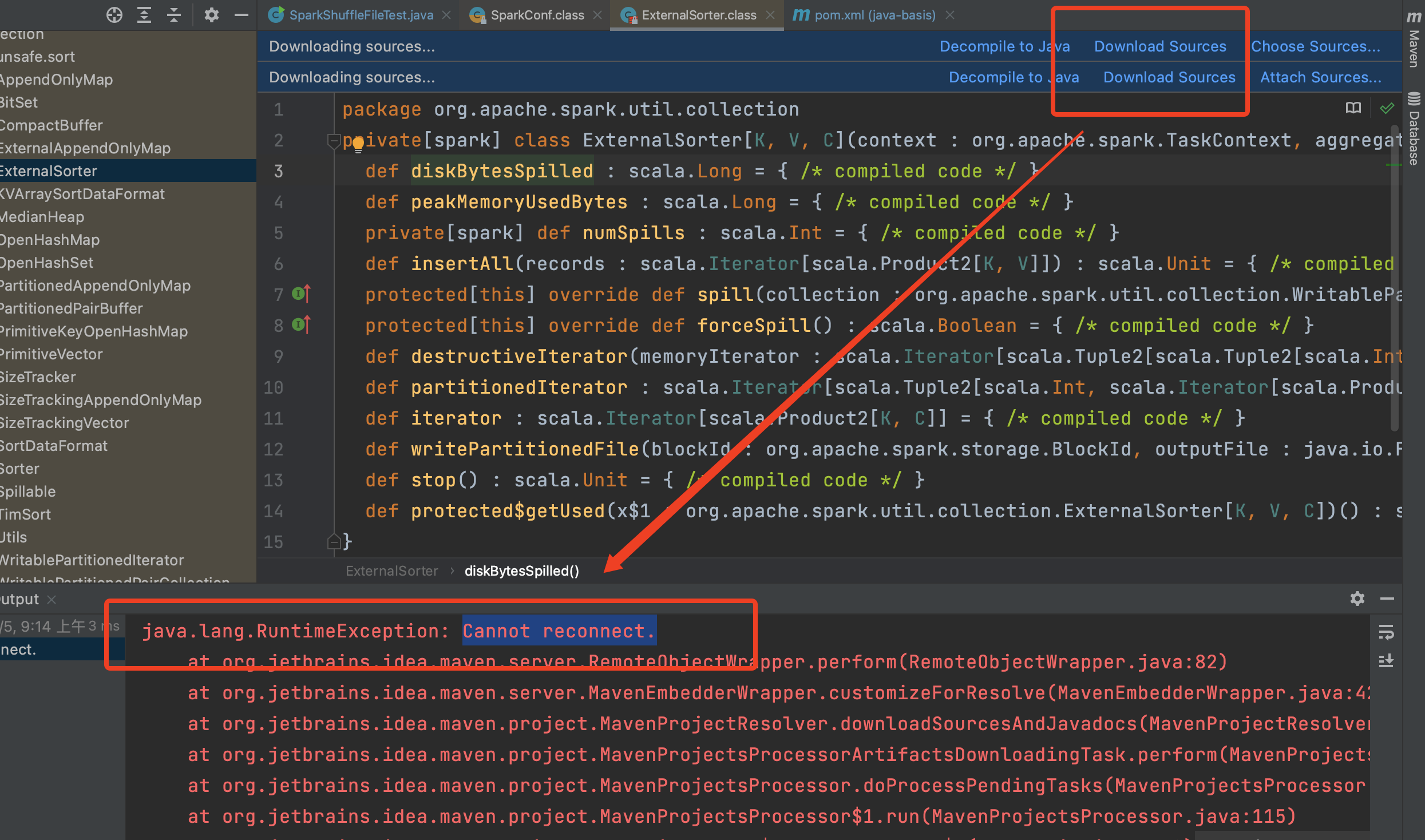Click the locate/scroll-from-source crosshair icon
Screen dimensions: 1425x840
114,15
